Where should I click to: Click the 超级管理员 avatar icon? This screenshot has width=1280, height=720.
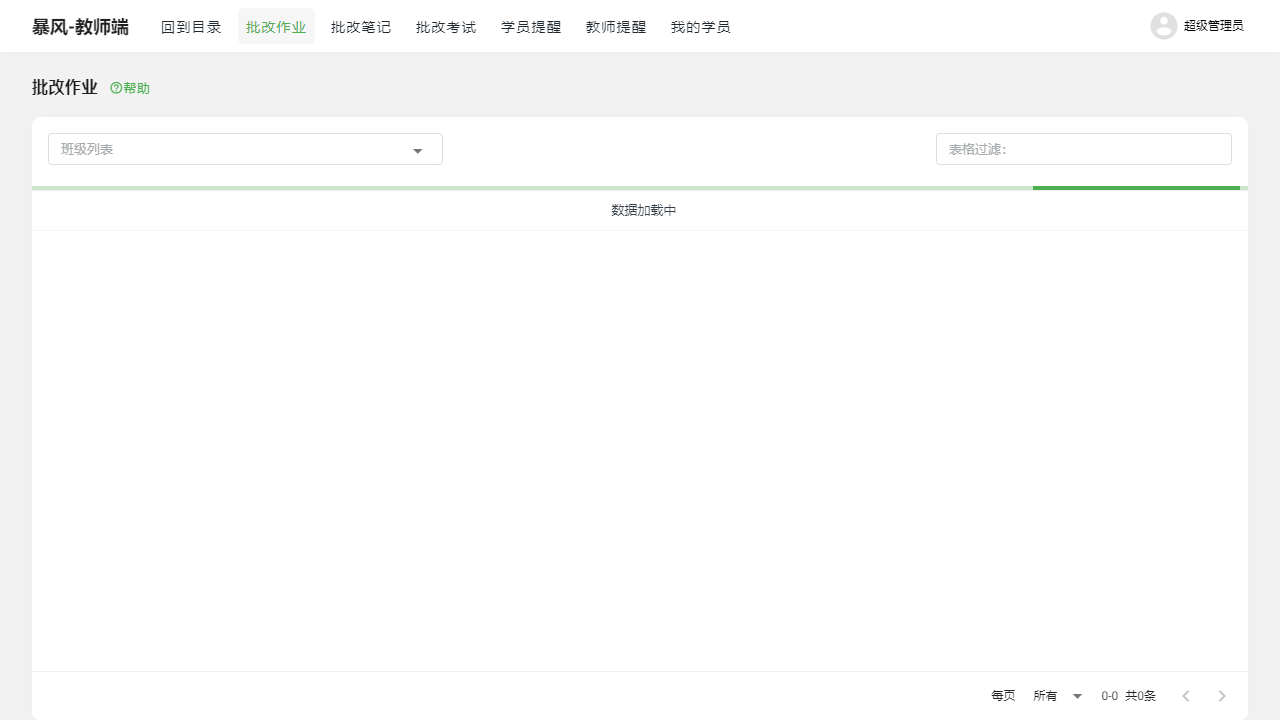1163,26
